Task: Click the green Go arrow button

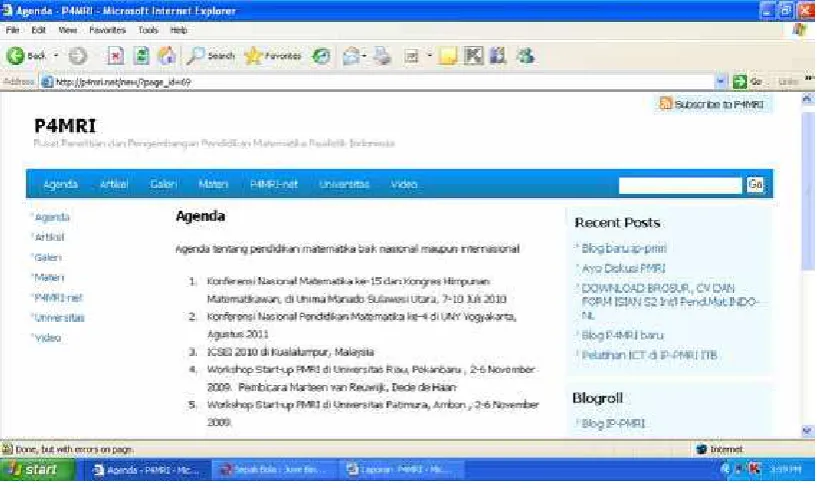Action: pyautogui.click(x=739, y=82)
